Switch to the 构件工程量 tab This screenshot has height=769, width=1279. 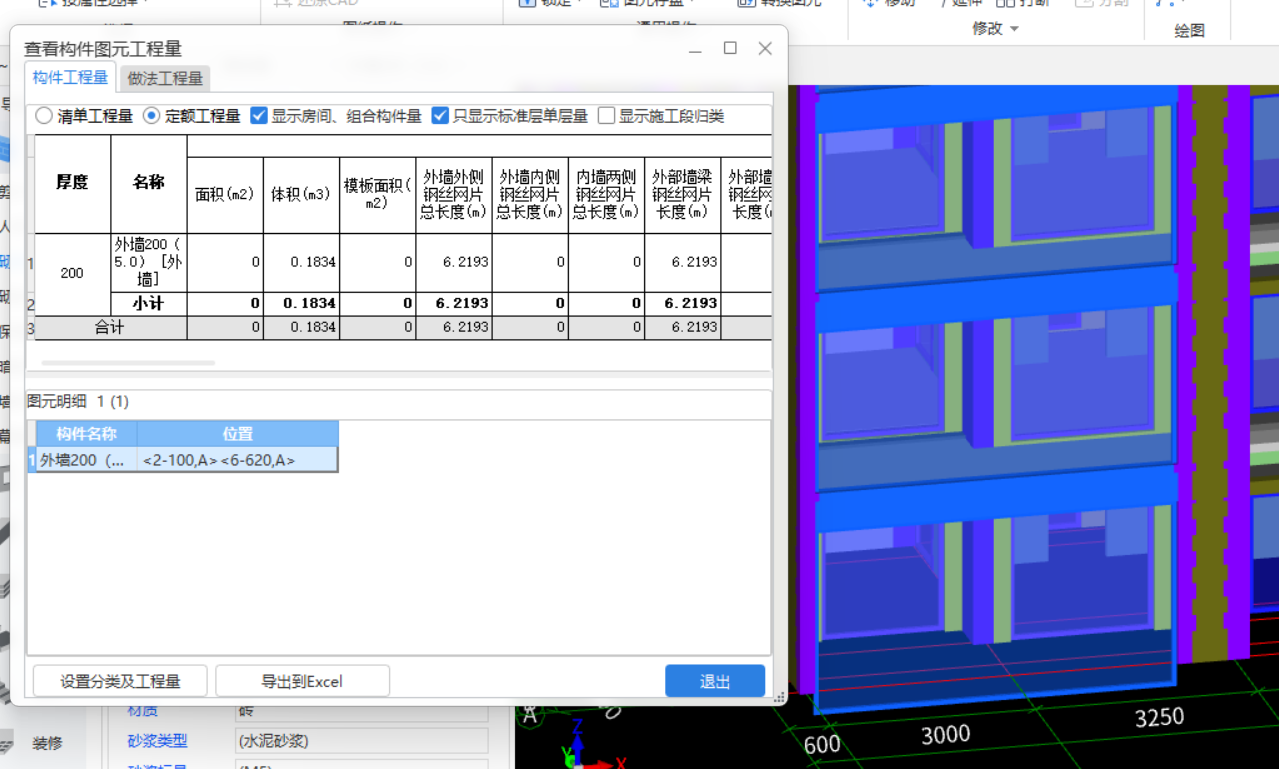pyautogui.click(x=70, y=78)
